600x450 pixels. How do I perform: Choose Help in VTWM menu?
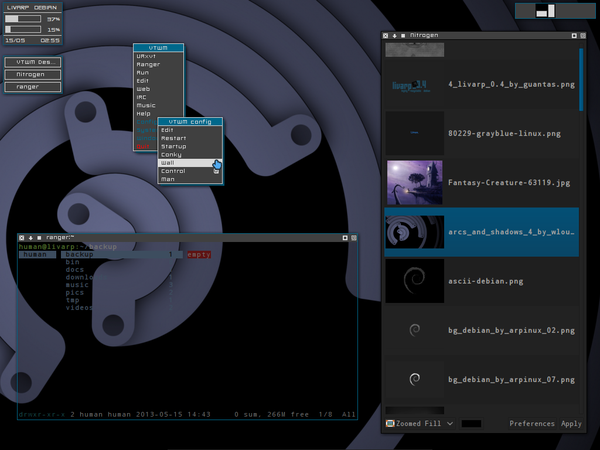[158, 114]
